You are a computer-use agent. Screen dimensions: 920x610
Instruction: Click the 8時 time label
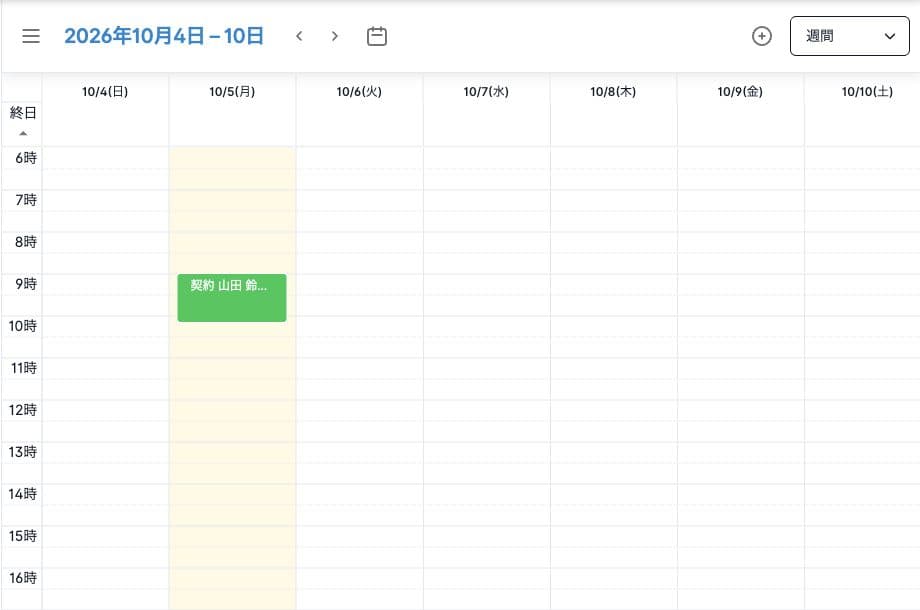pos(26,242)
